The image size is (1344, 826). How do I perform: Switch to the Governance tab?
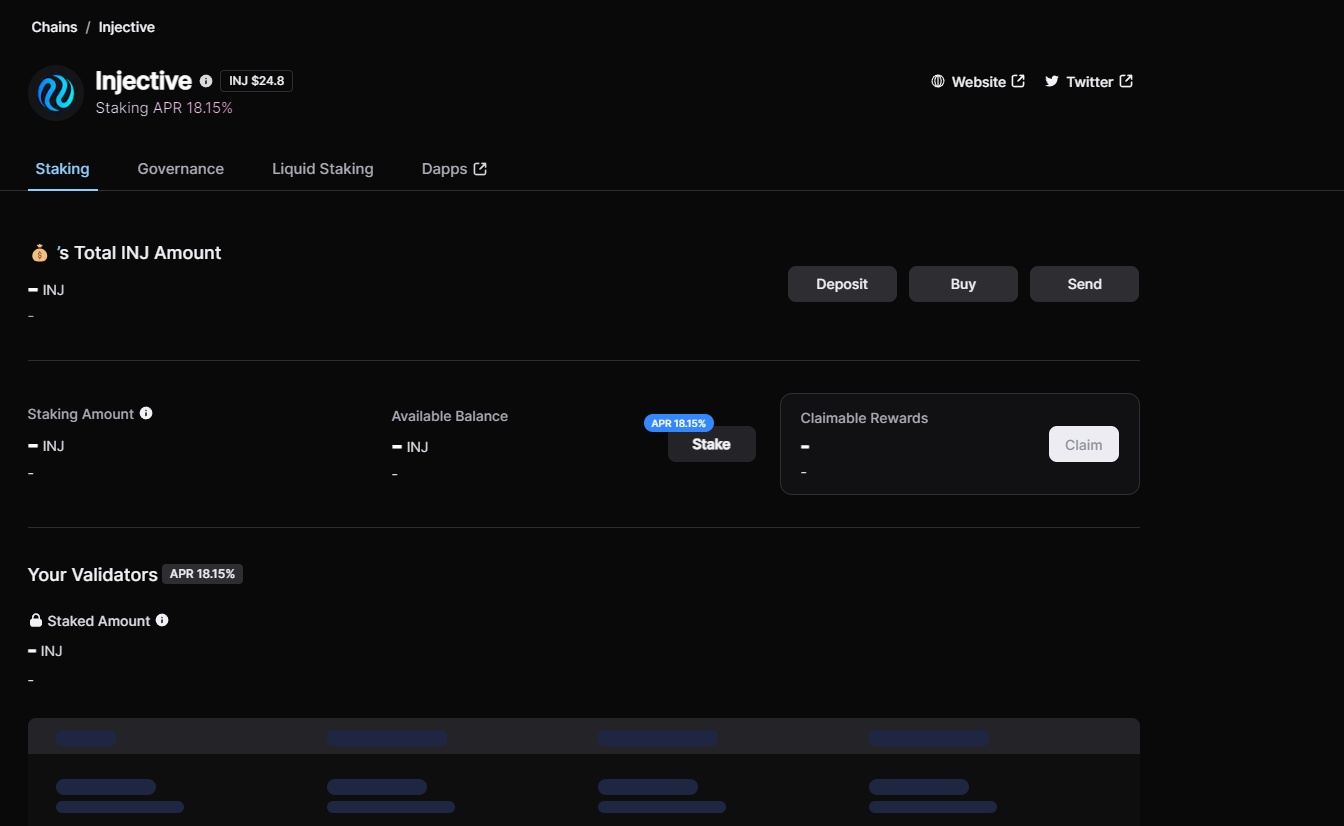tap(180, 169)
